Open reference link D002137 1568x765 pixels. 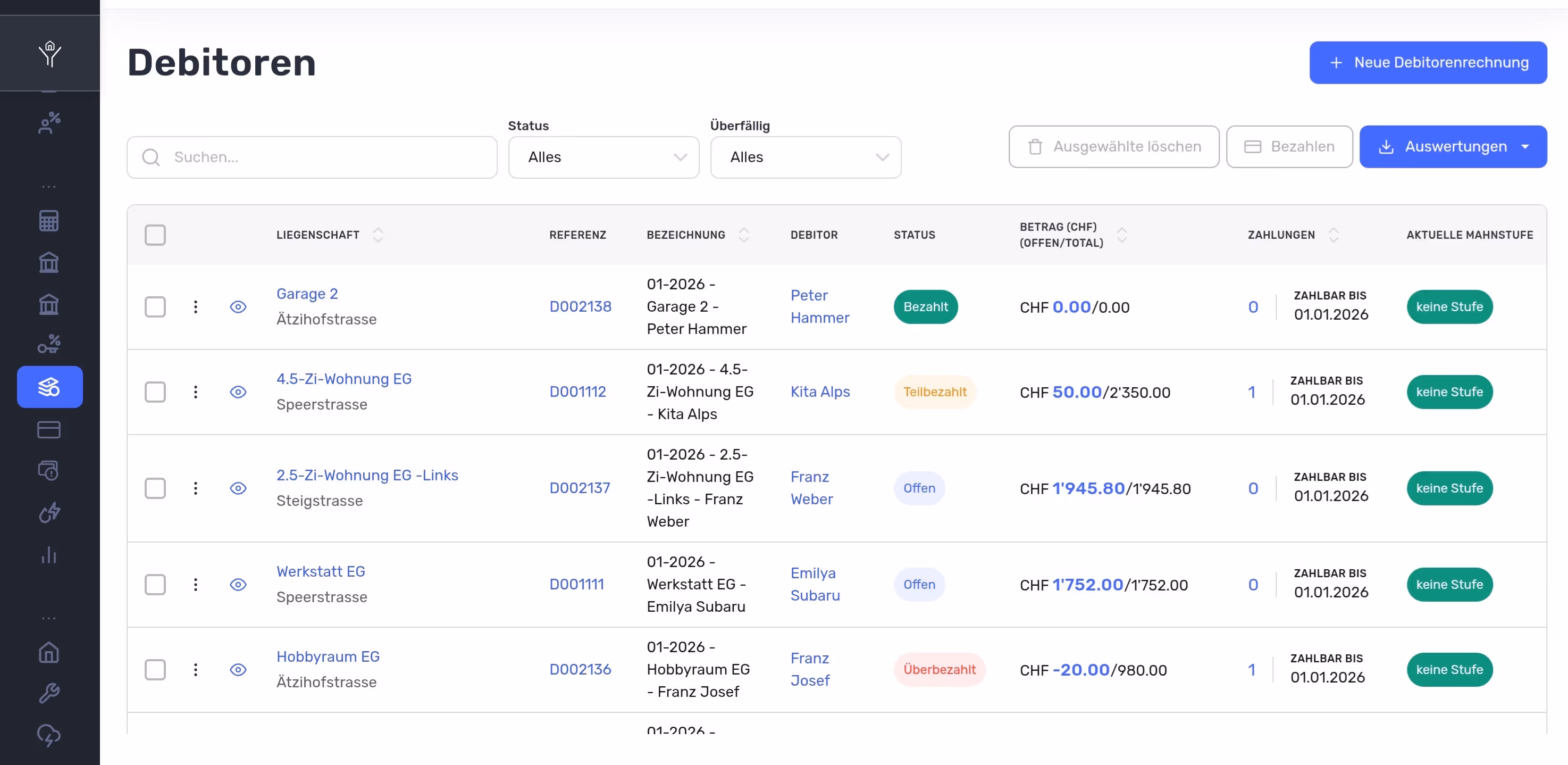point(580,488)
